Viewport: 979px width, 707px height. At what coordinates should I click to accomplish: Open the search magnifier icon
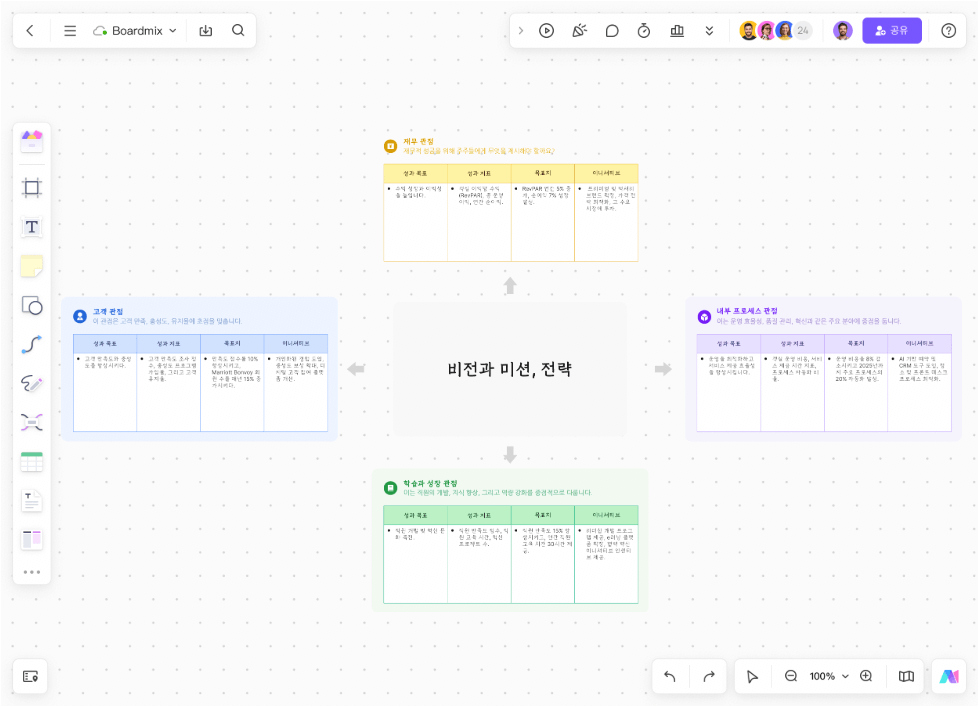point(238,30)
